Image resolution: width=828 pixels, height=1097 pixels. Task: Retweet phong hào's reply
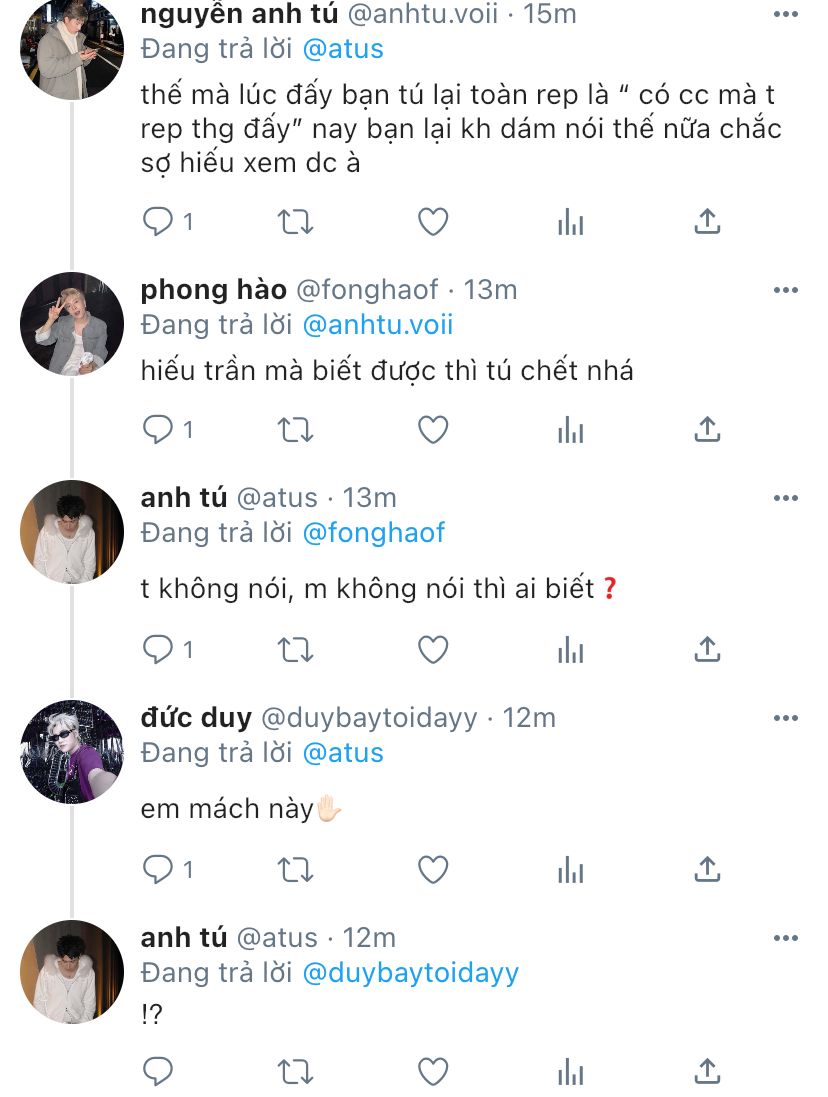295,430
